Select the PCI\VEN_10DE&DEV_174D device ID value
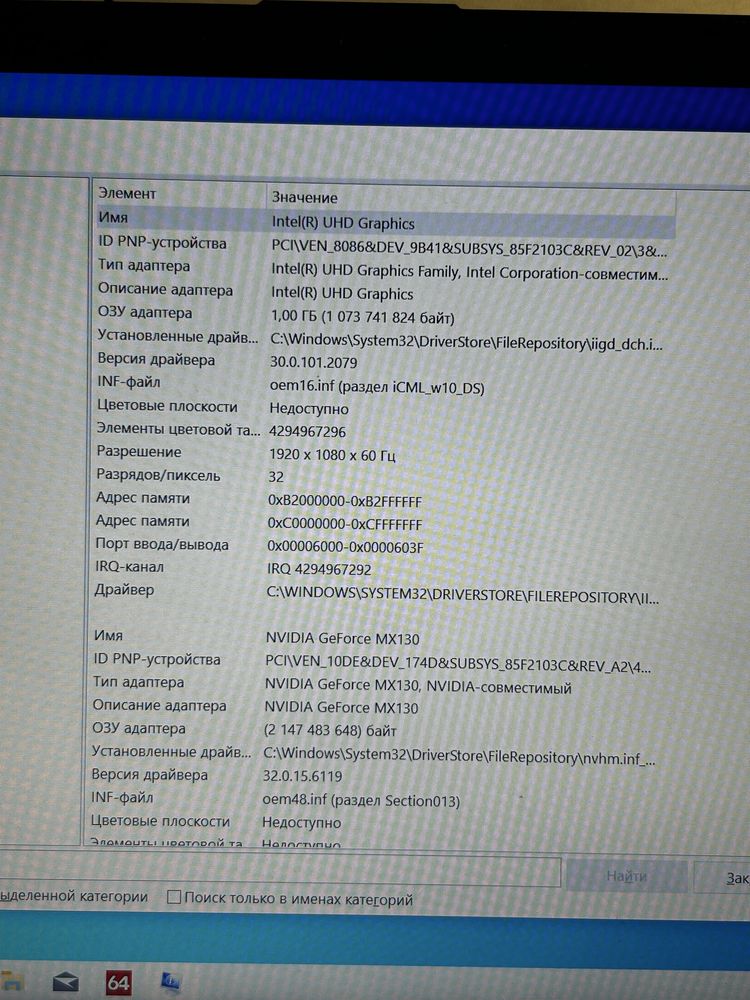750x1000 pixels. point(458,666)
